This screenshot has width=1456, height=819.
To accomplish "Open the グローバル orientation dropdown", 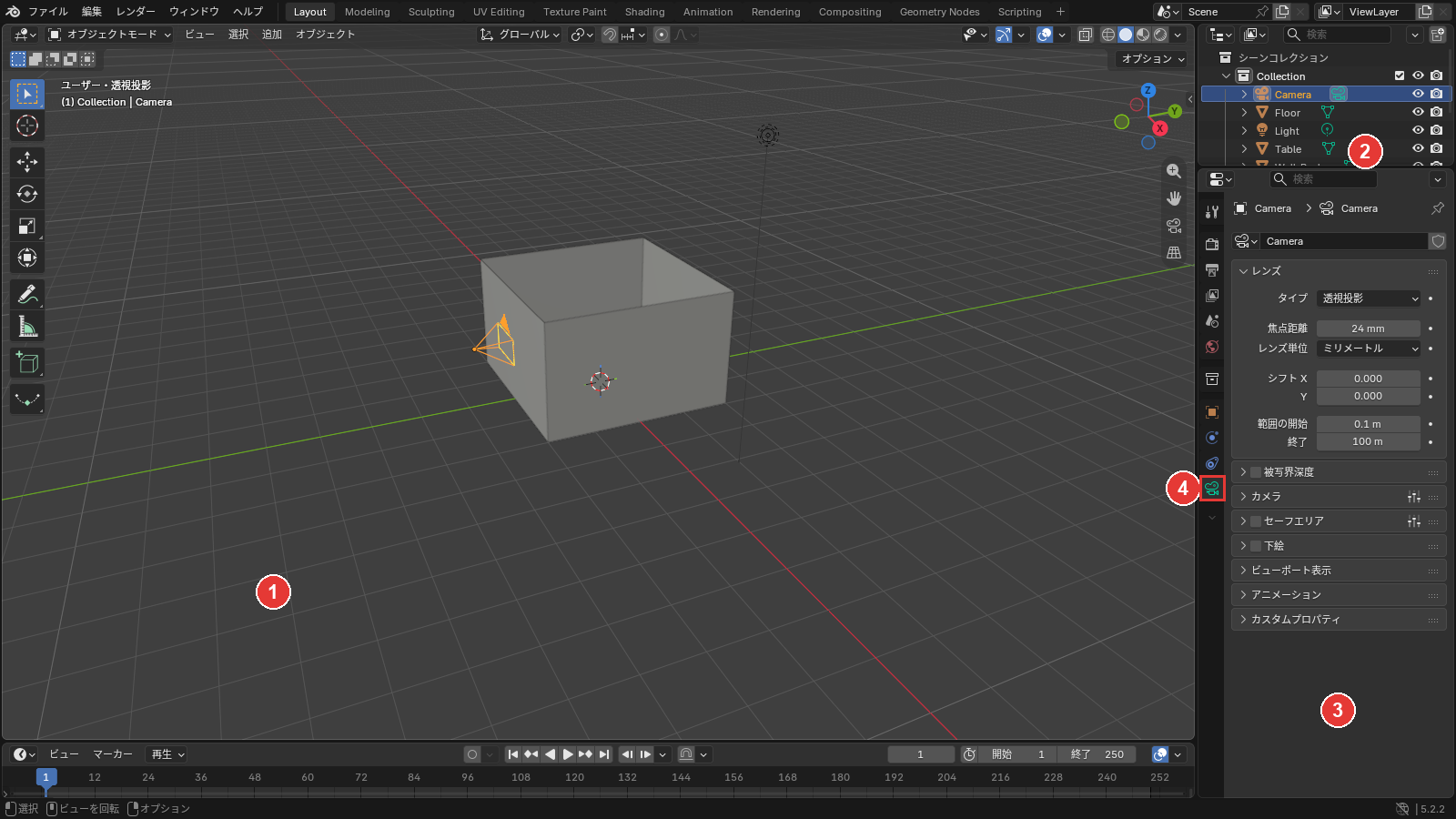I will (520, 35).
